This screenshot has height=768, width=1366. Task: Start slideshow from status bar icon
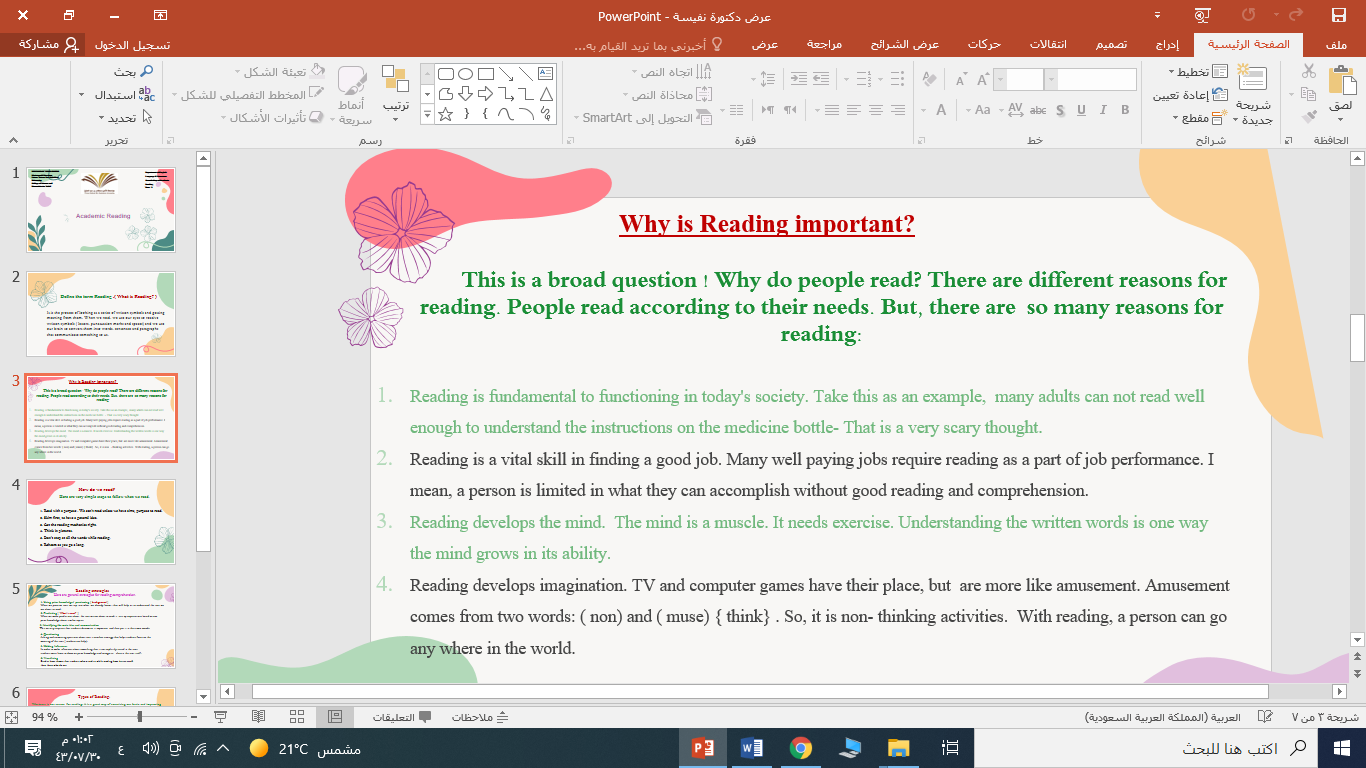coord(221,717)
